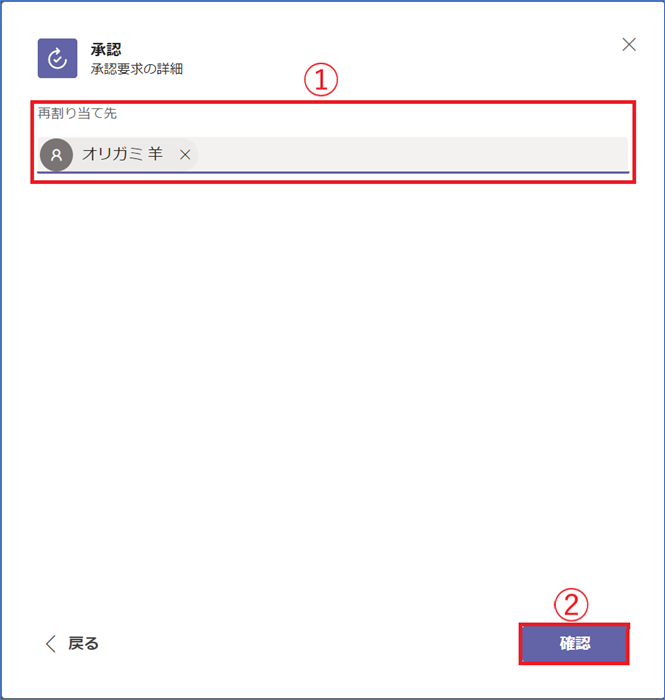665x700 pixels.
Task: Click the purple Approvals app icon
Action: (57, 58)
